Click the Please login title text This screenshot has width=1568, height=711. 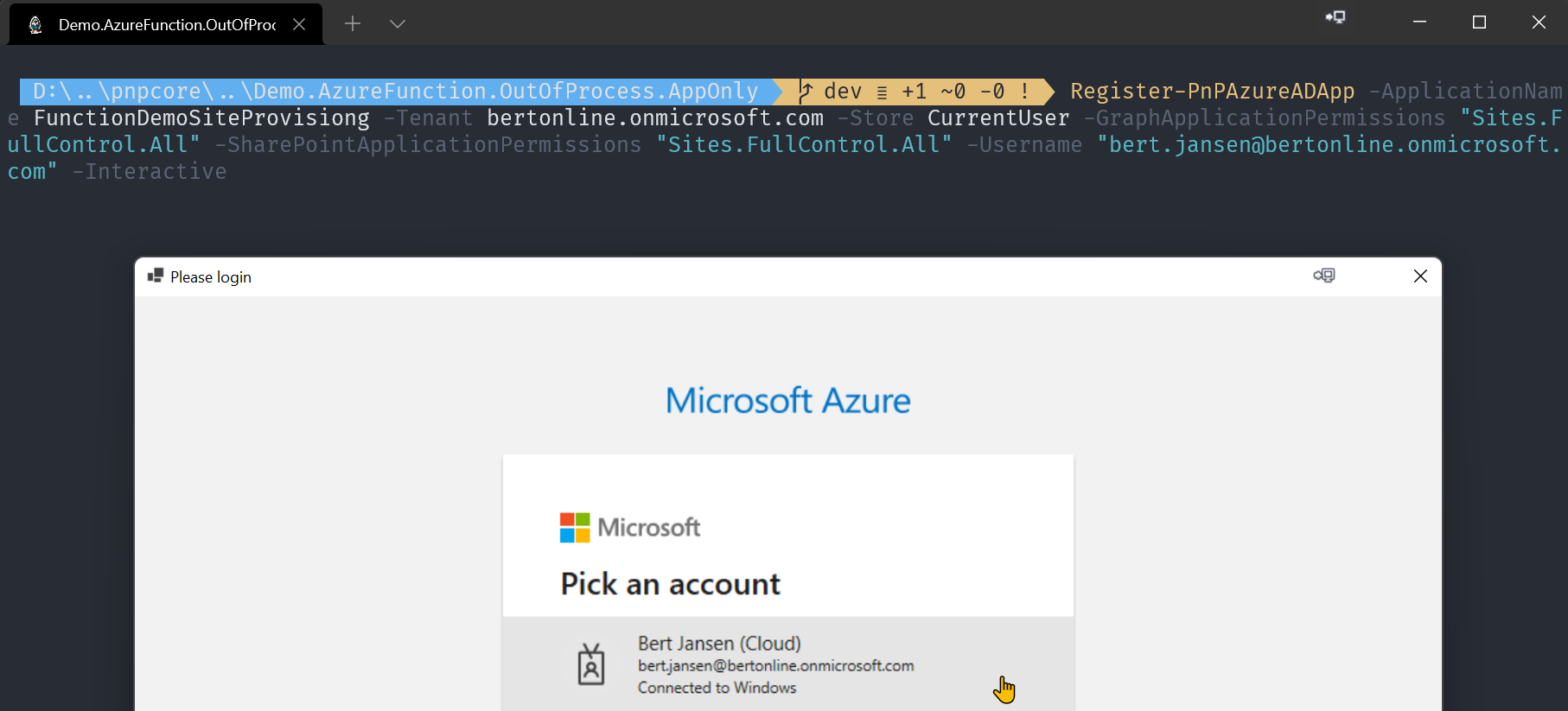[211, 277]
